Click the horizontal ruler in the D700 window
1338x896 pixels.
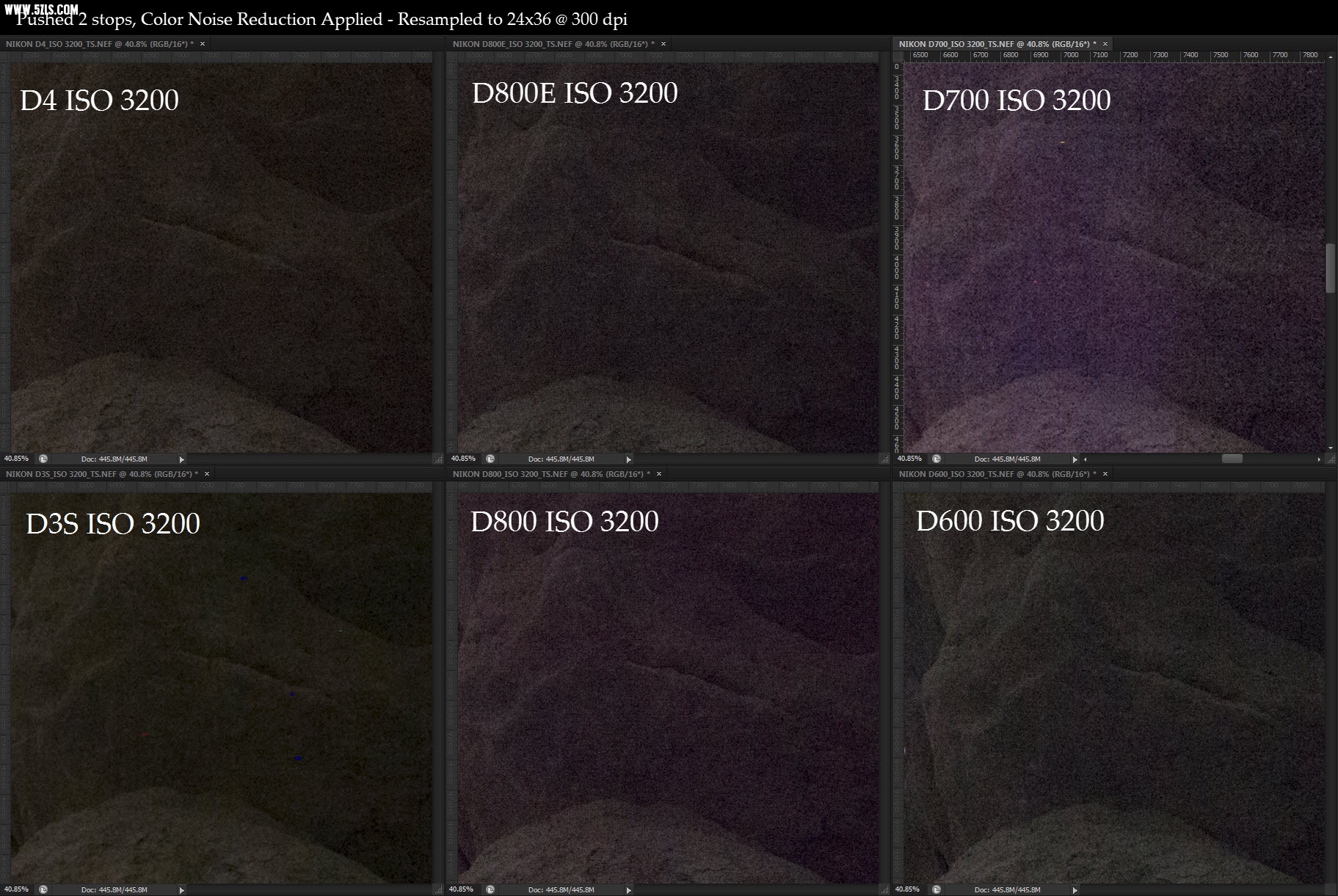point(1114,56)
